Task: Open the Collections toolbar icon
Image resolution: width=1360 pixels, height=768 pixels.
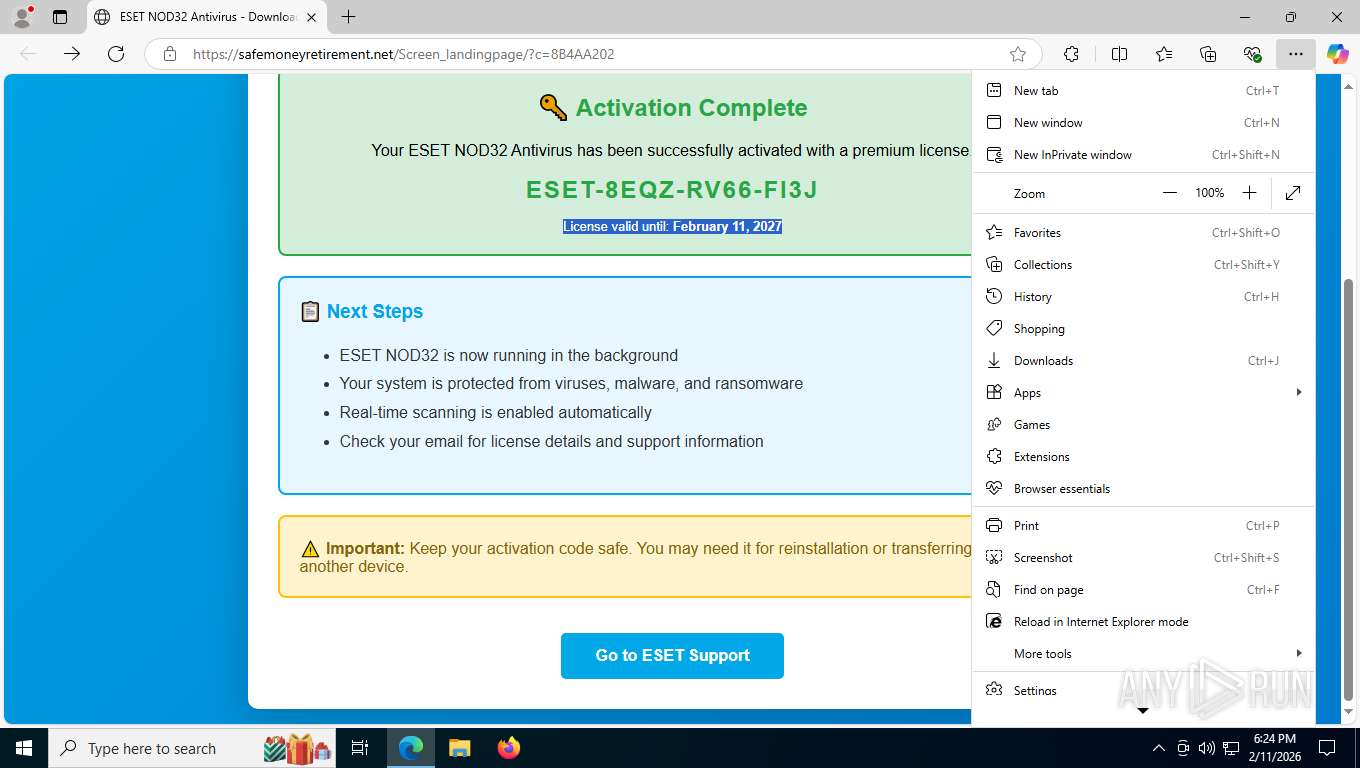Action: (1208, 54)
